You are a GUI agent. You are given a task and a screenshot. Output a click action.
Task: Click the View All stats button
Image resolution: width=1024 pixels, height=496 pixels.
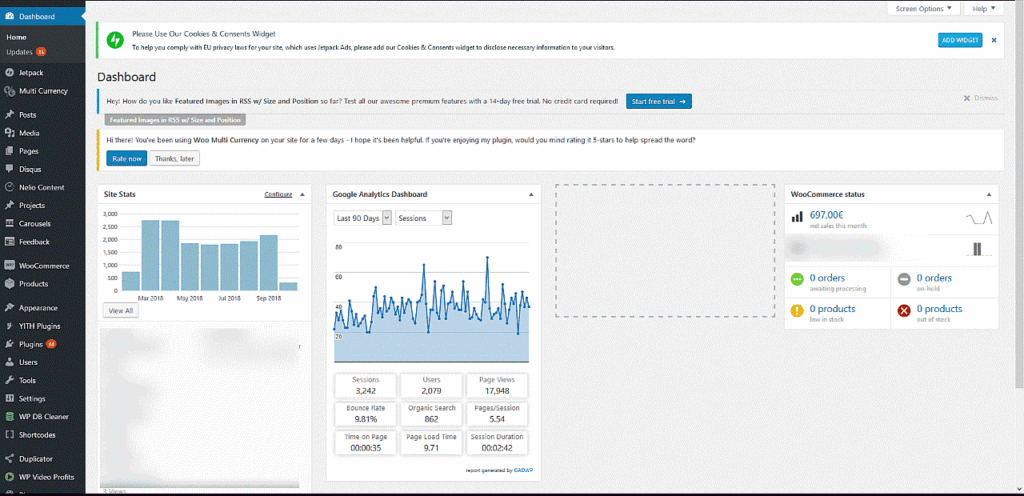121,311
